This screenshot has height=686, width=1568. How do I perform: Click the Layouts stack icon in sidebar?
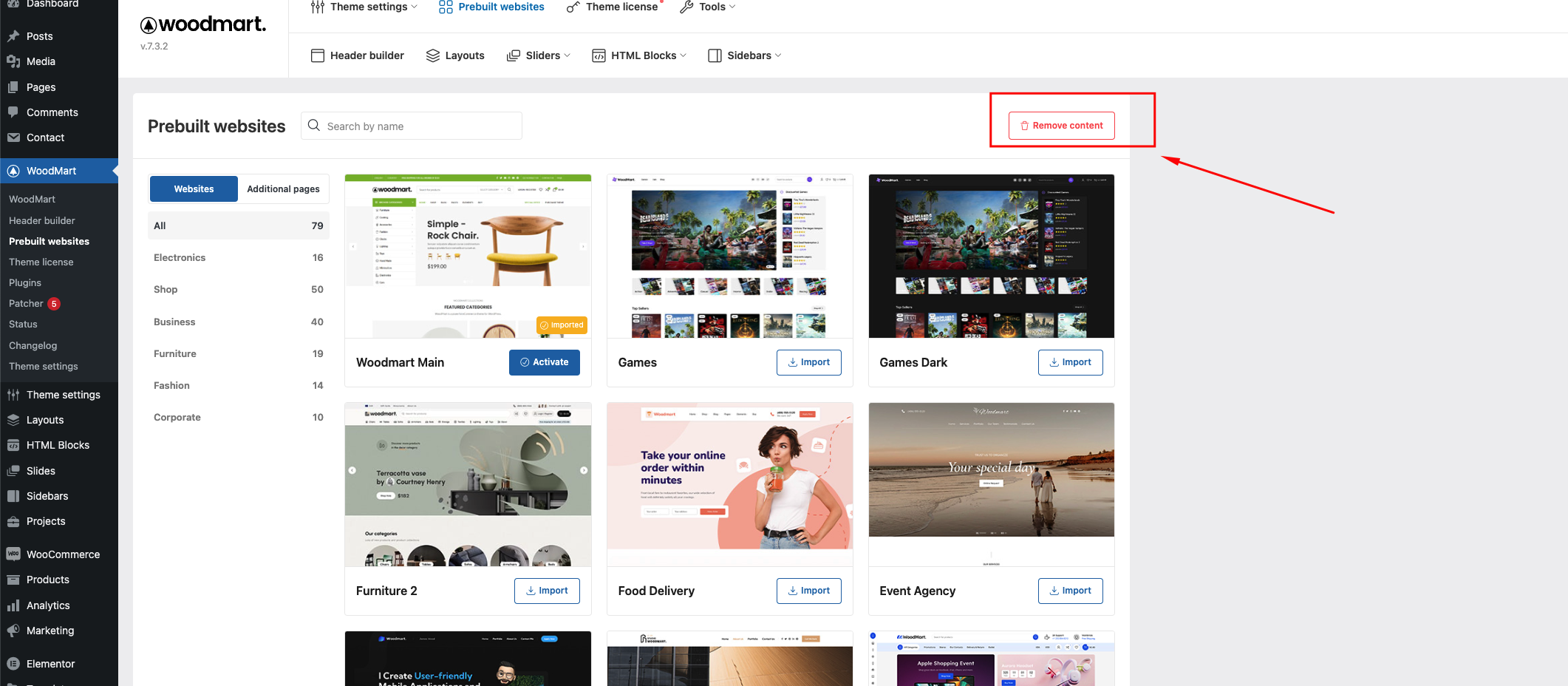(13, 420)
